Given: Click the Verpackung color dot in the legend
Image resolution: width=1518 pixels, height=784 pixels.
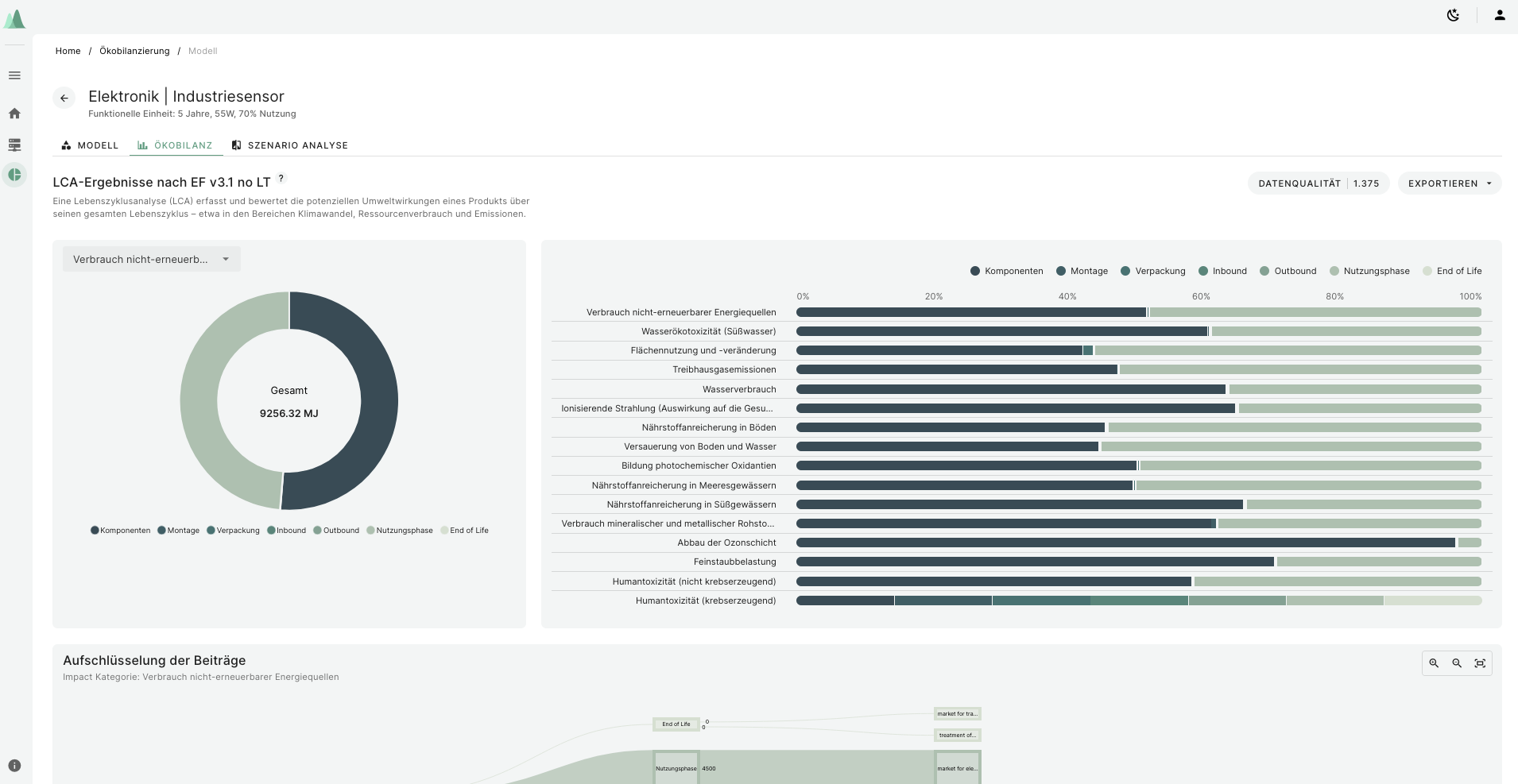Looking at the screenshot, I should point(211,530).
